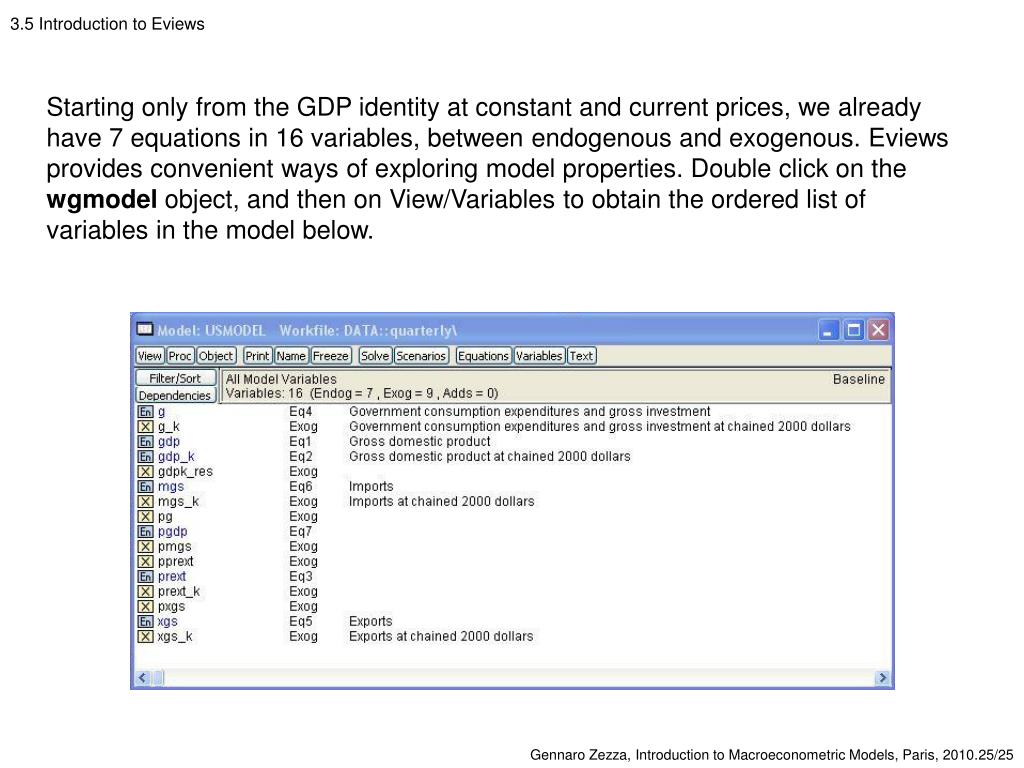Click the Eq4 equation label
Screen dimensions: 1024x768
click(300, 411)
